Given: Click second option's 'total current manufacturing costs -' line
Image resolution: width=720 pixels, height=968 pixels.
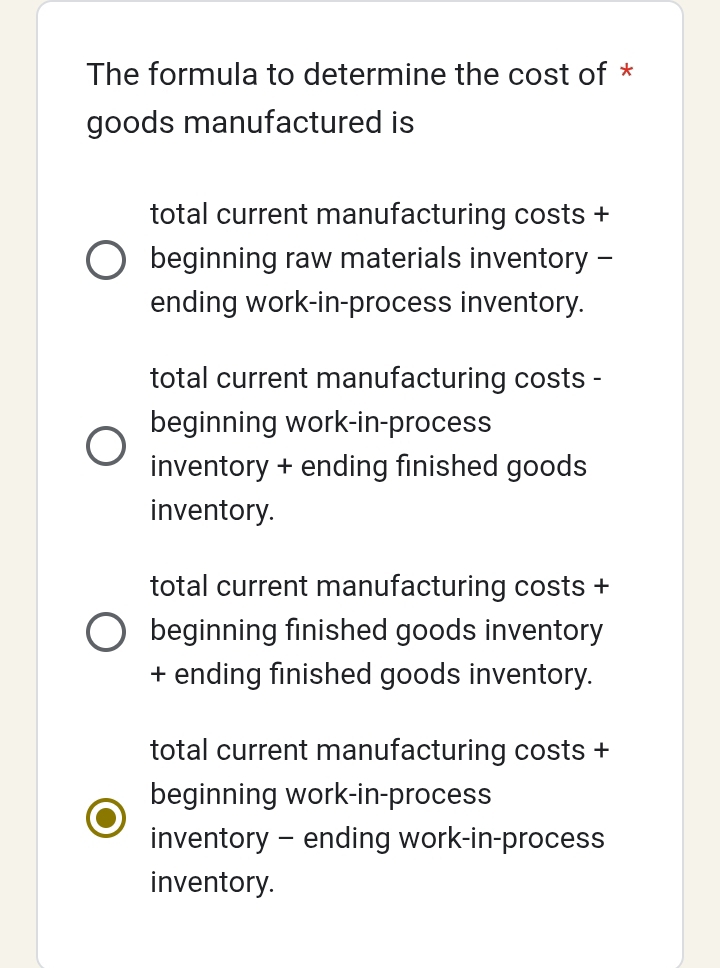Looking at the screenshot, I should coord(376,379).
